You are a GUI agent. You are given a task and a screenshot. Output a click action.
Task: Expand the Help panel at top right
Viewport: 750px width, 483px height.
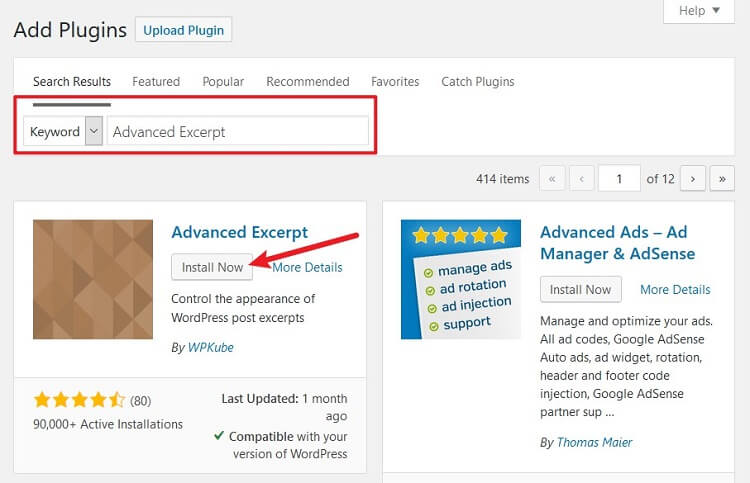[x=699, y=11]
